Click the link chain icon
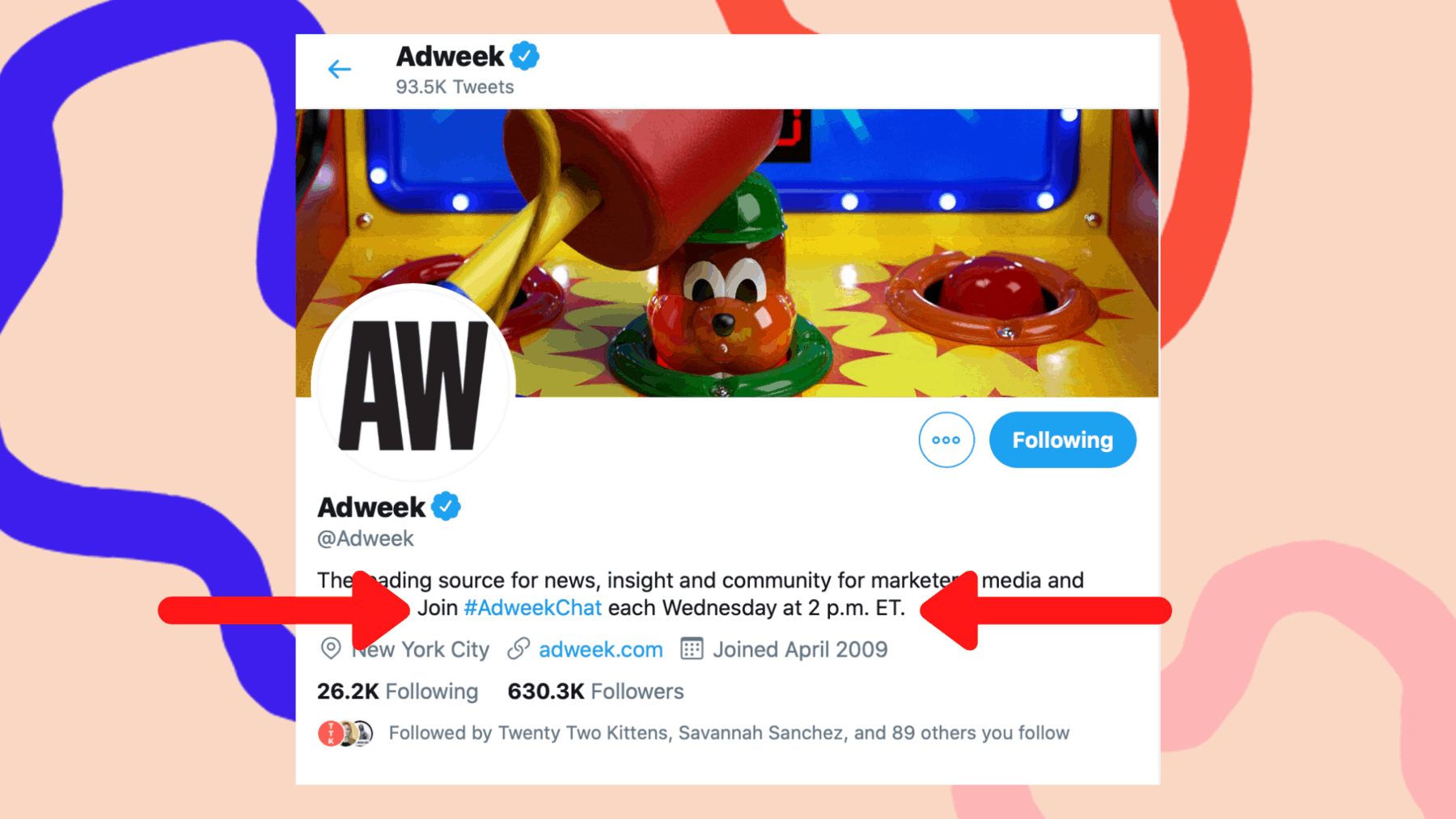This screenshot has height=819, width=1456. tap(518, 648)
